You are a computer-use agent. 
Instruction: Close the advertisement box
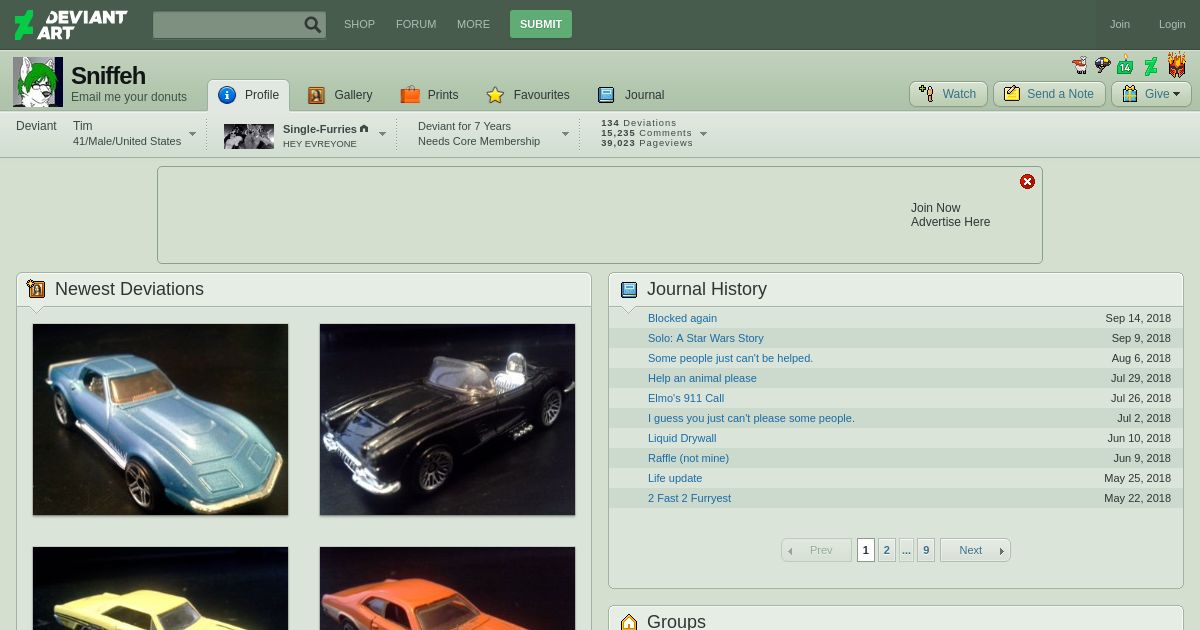pyautogui.click(x=1027, y=181)
